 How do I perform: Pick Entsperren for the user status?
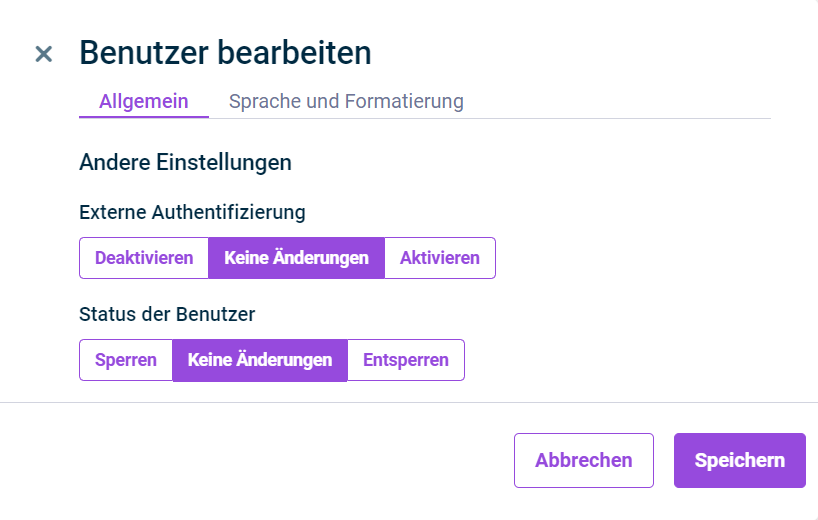406,360
